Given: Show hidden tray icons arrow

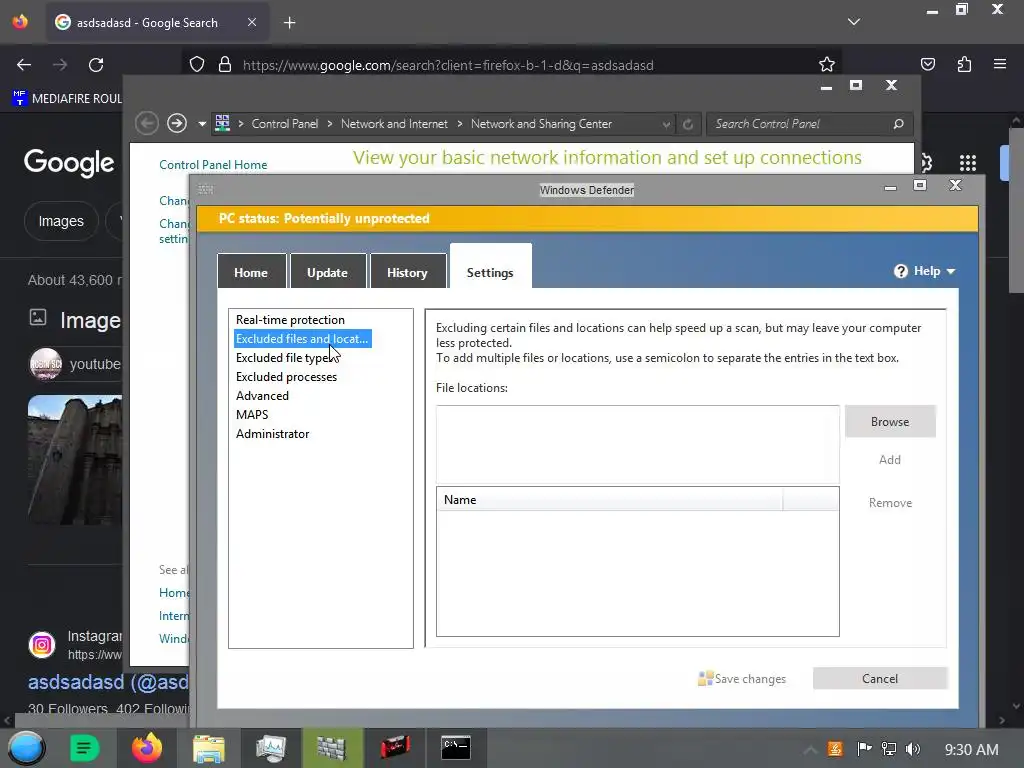Looking at the screenshot, I should (x=810, y=750).
